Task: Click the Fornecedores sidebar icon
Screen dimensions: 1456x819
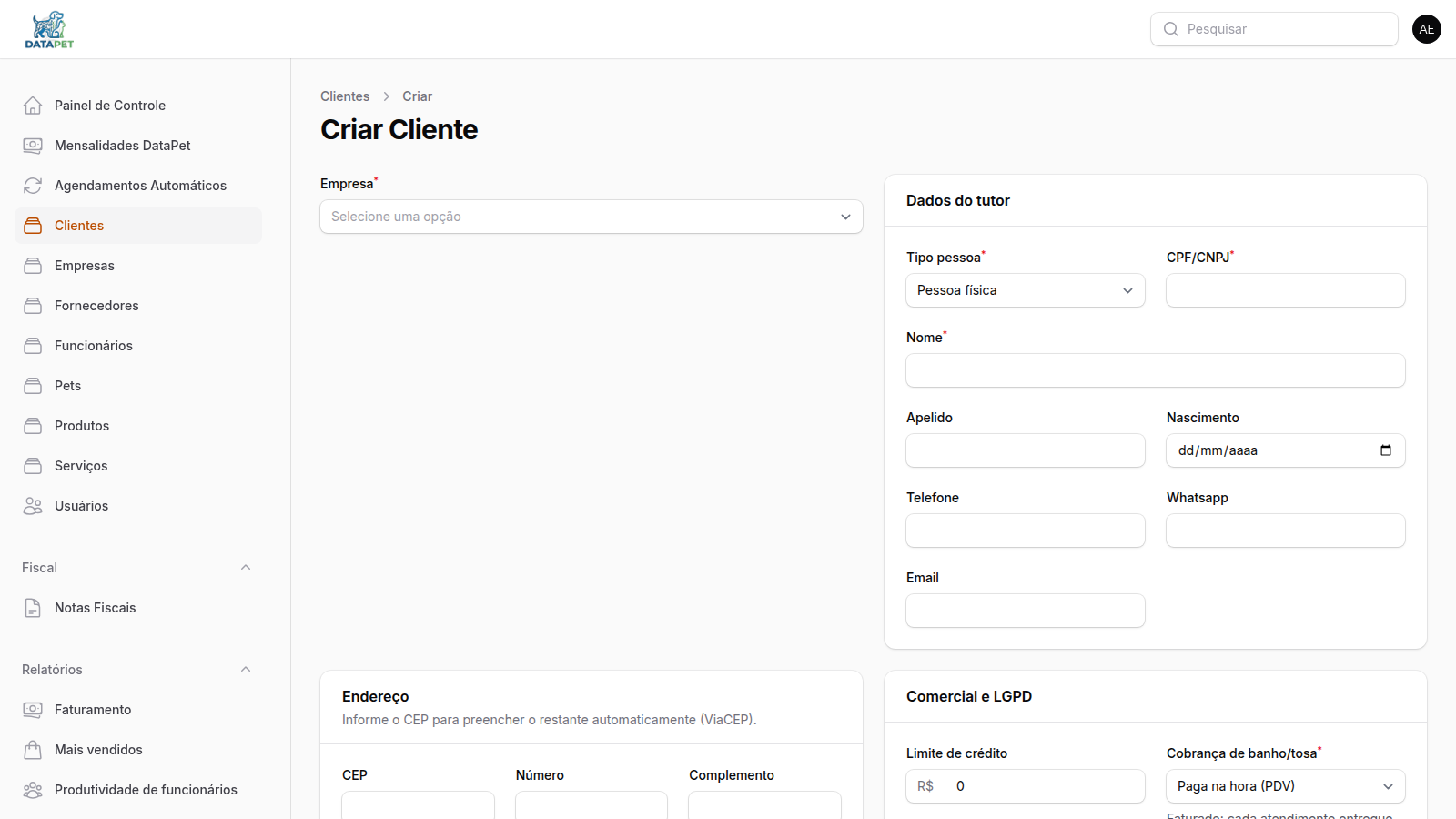Action: pyautogui.click(x=33, y=306)
